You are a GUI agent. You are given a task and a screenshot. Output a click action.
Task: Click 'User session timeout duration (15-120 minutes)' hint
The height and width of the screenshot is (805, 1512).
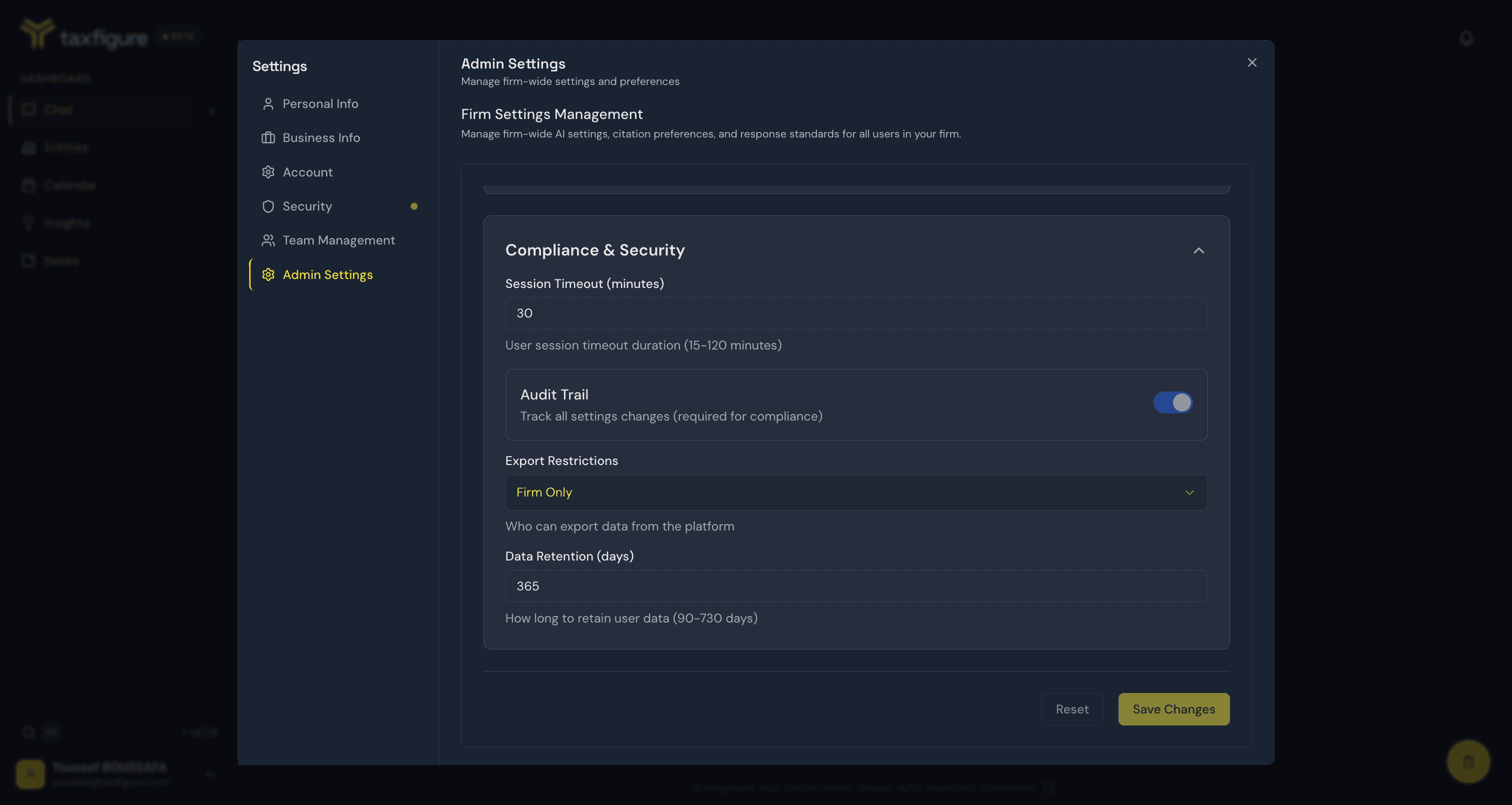[643, 345]
